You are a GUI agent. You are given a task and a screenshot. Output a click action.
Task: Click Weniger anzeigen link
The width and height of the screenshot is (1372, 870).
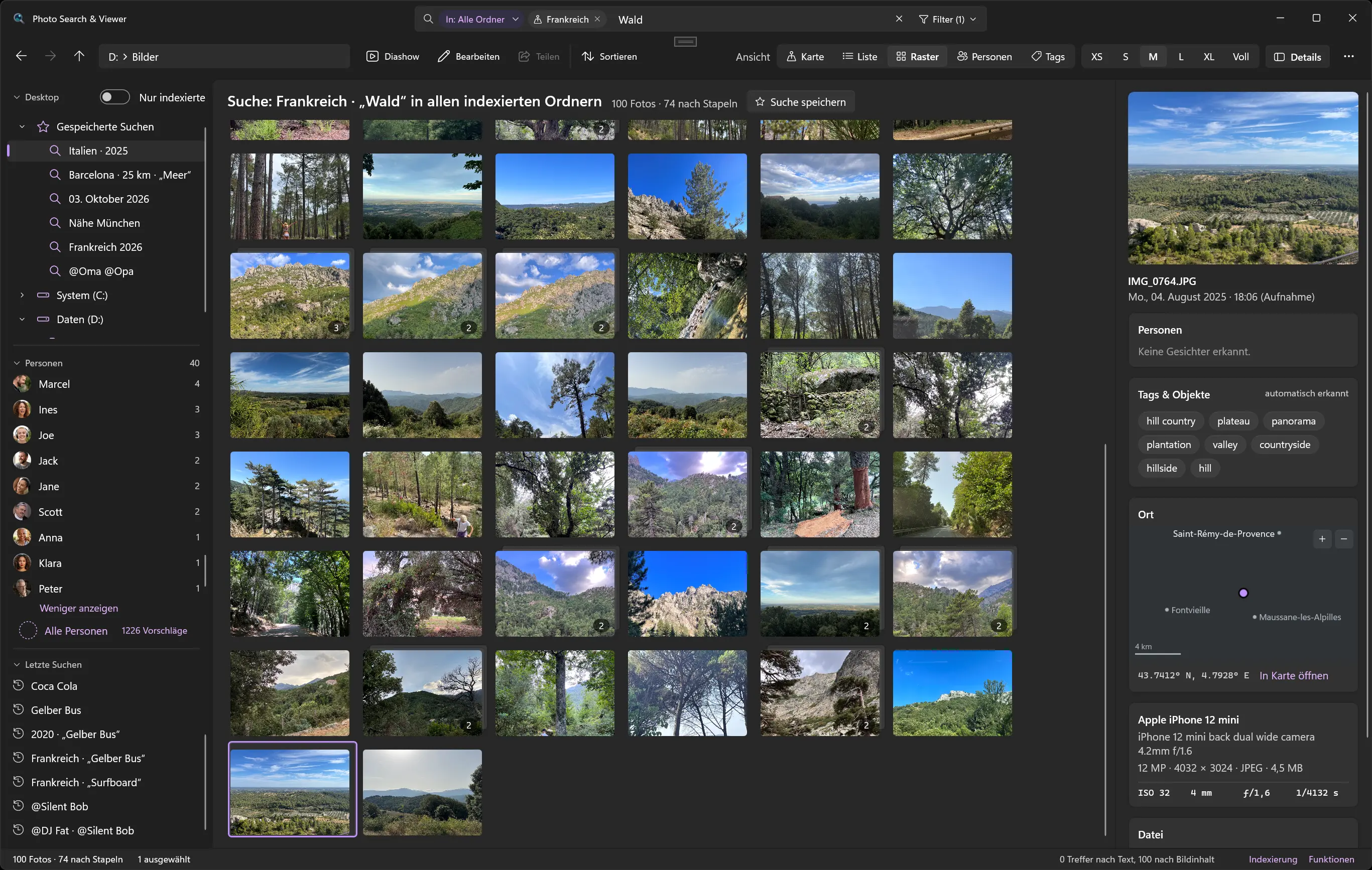79,608
